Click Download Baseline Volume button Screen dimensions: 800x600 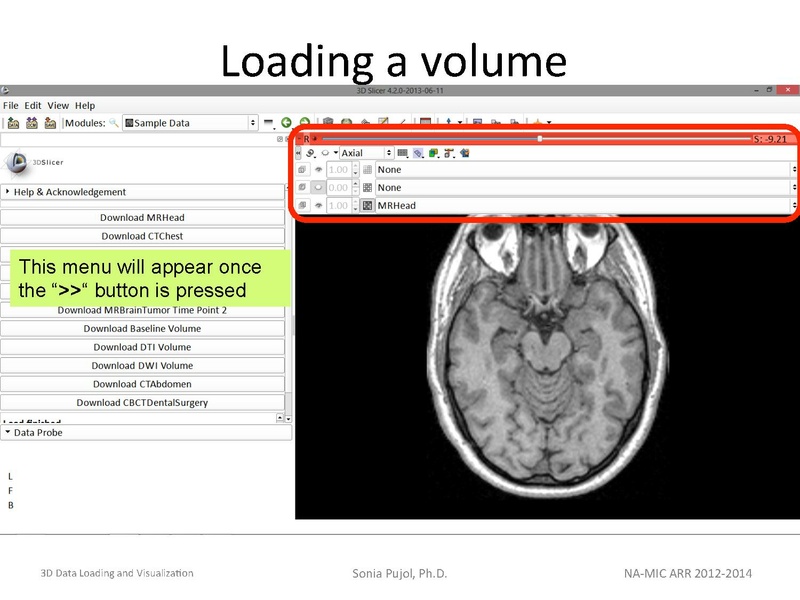click(x=142, y=329)
